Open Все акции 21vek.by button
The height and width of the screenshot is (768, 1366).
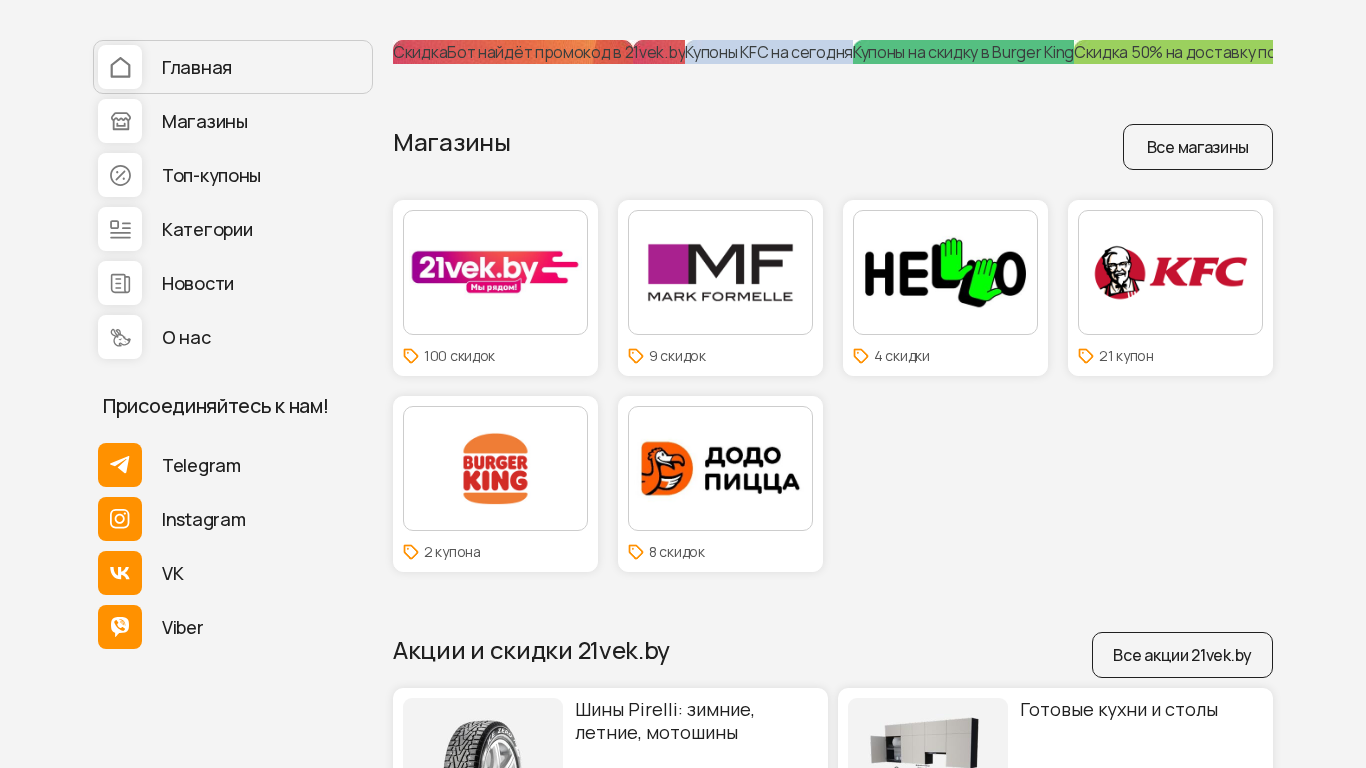pos(1181,655)
